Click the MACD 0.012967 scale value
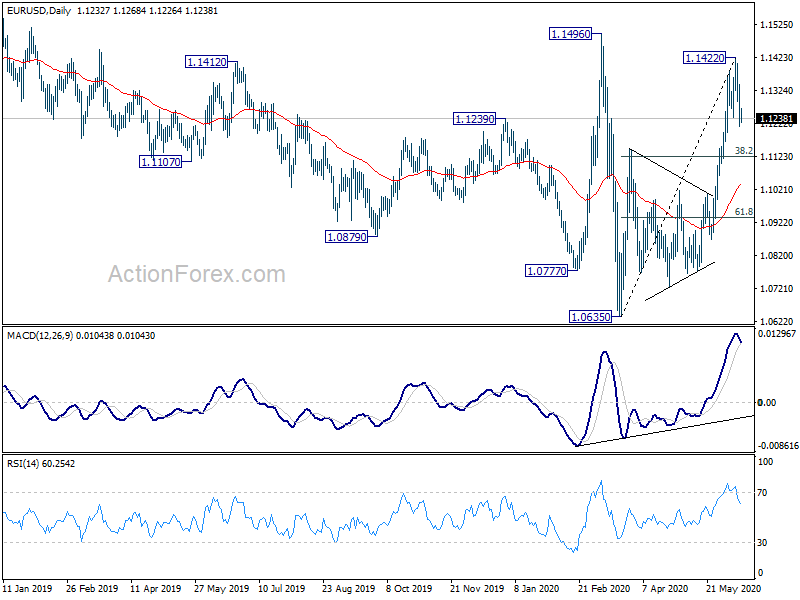This screenshot has width=800, height=600. click(777, 334)
